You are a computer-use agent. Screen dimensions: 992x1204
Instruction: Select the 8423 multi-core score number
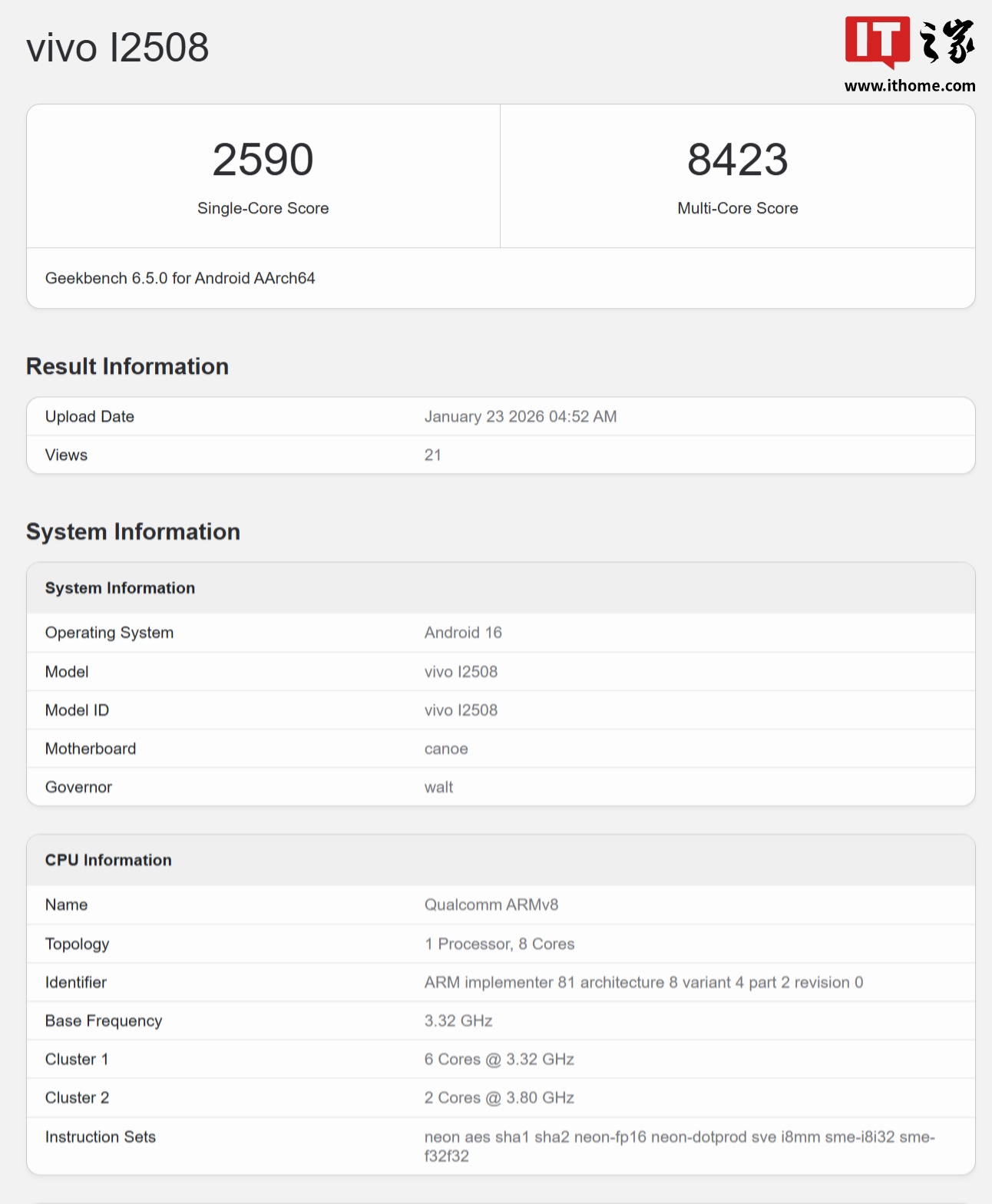click(x=737, y=160)
